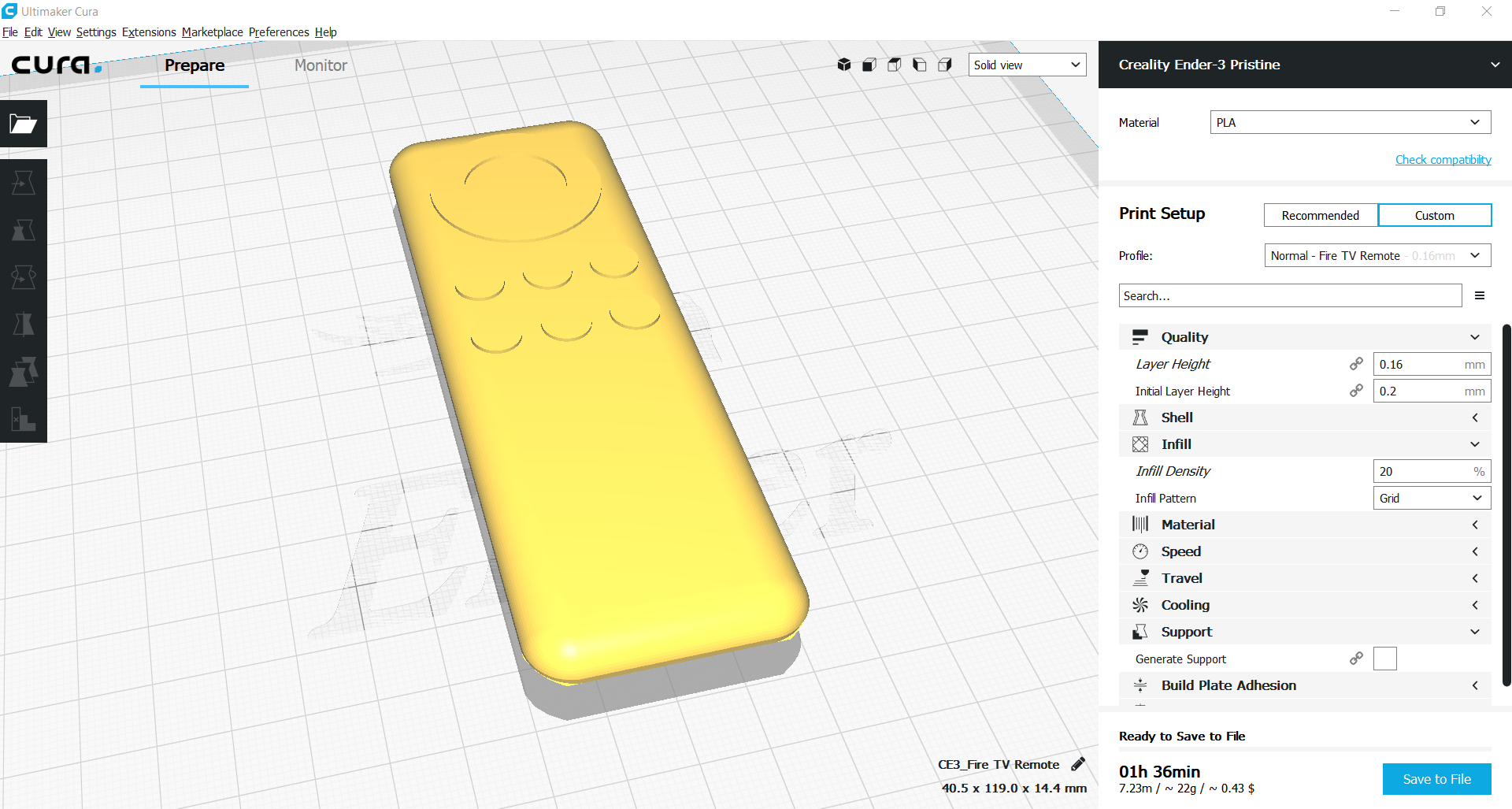The height and width of the screenshot is (809, 1512).
Task: Select the yellow remote model on build plate
Action: pos(598,402)
